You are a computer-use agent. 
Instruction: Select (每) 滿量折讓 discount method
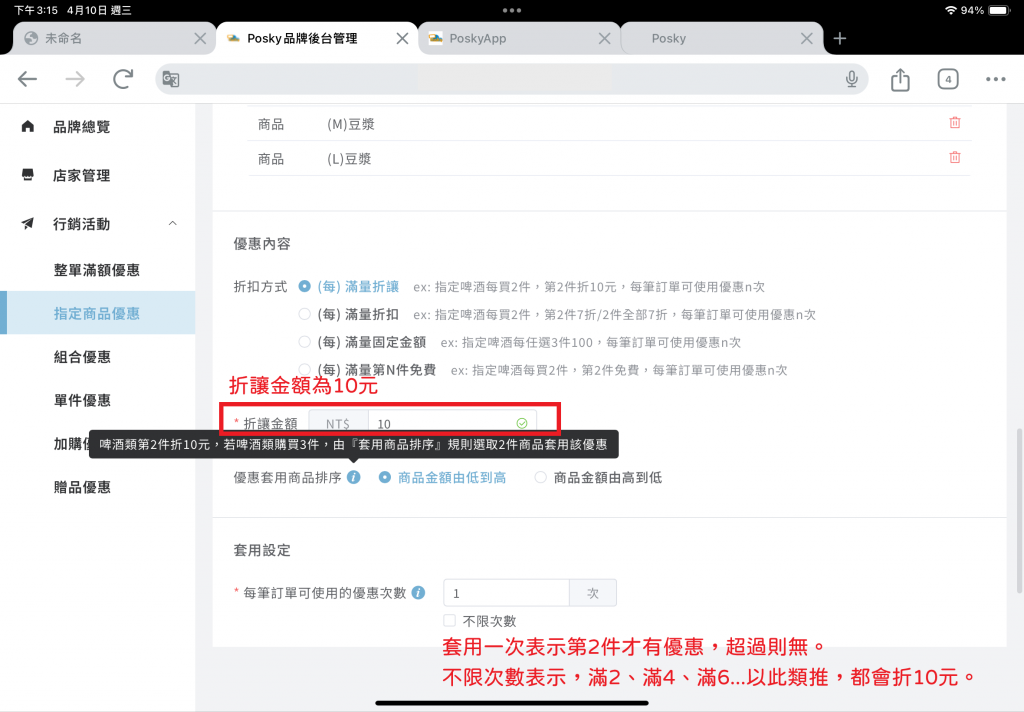[304, 286]
